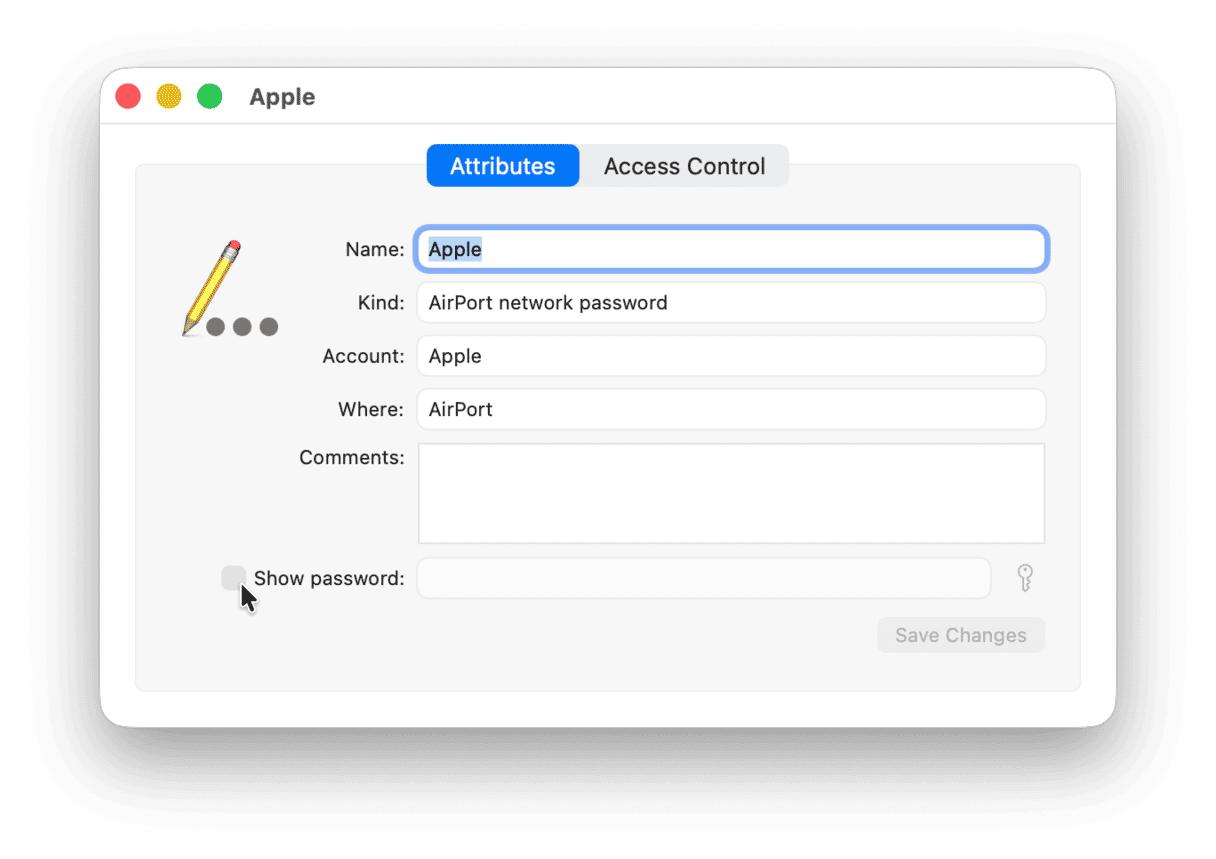
Task: Switch to the Access Control tab
Action: click(x=684, y=166)
